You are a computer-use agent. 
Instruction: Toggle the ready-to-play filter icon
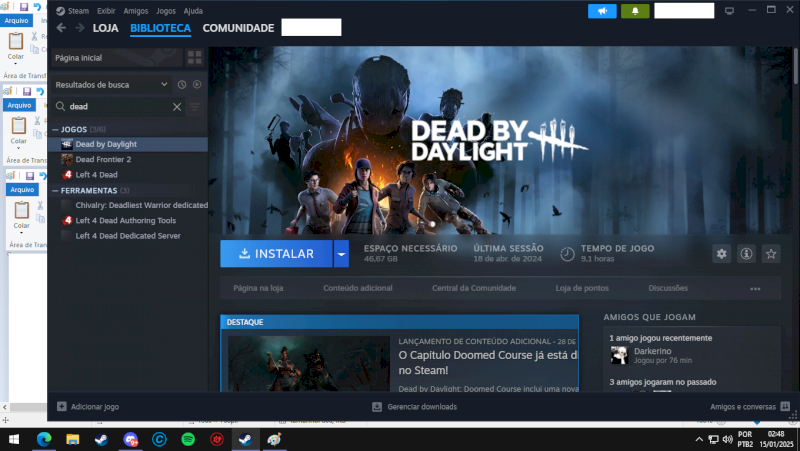click(x=196, y=85)
